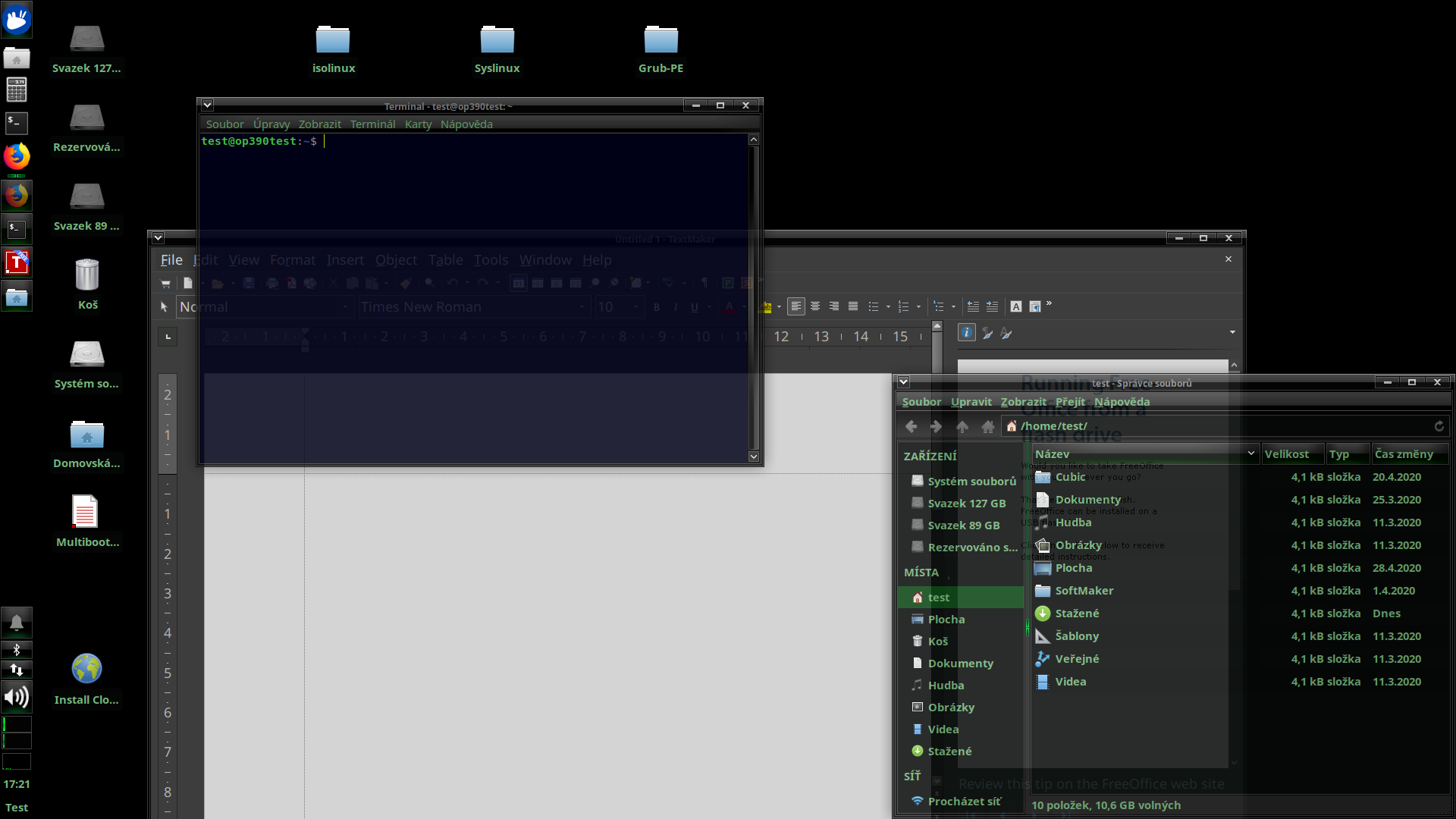Open the Karty menu in Terminal
1456x819 pixels.
418,124
